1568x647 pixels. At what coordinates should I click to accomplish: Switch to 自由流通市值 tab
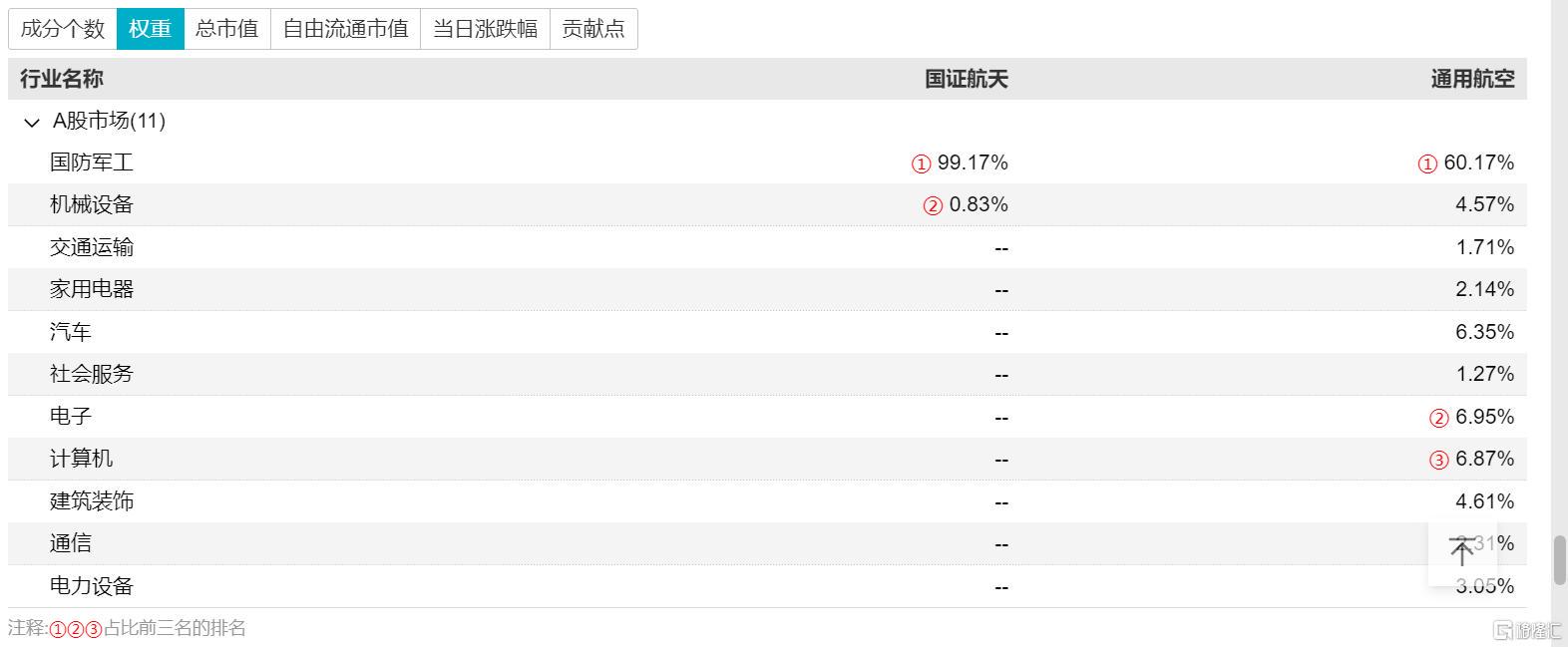point(346,29)
